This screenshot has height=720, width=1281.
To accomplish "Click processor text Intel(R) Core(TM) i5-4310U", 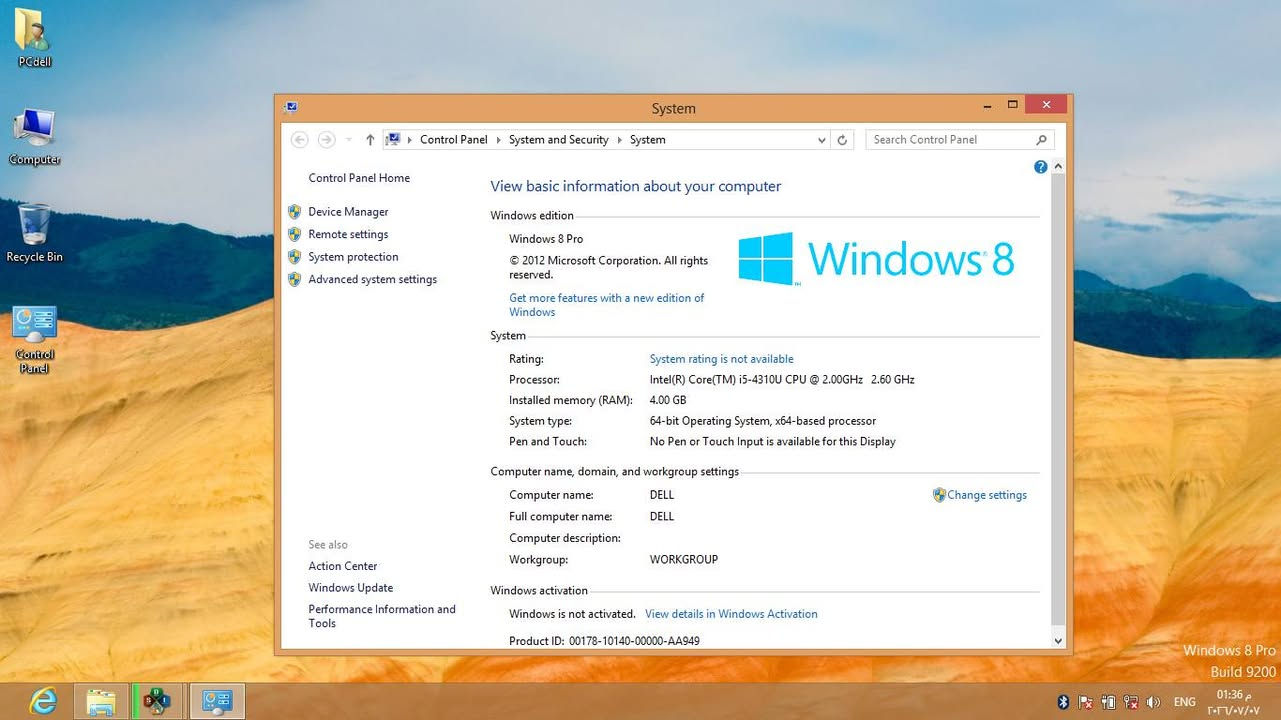I will point(782,380).
